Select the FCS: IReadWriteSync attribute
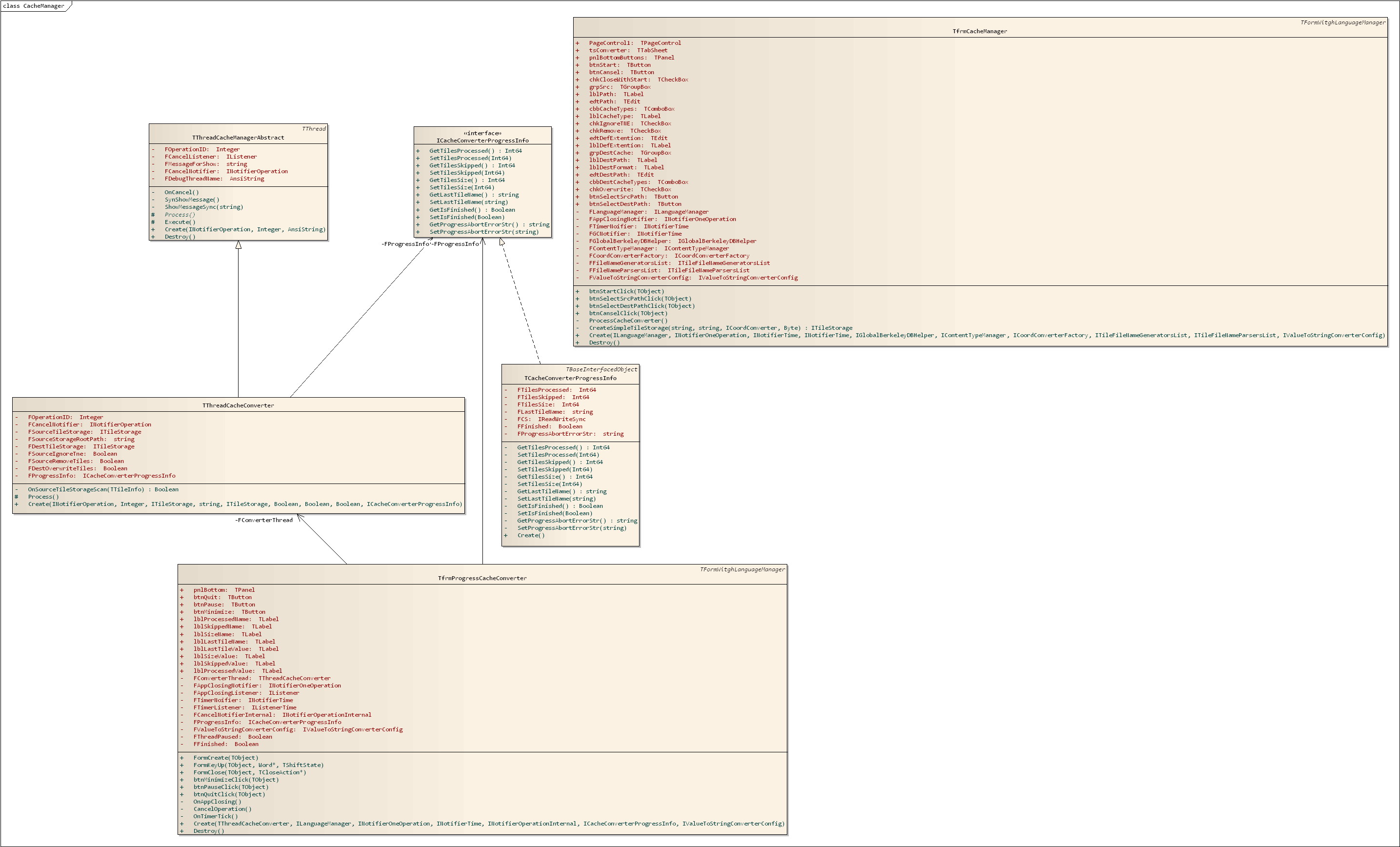This screenshot has height=847, width=1400. pos(551,419)
